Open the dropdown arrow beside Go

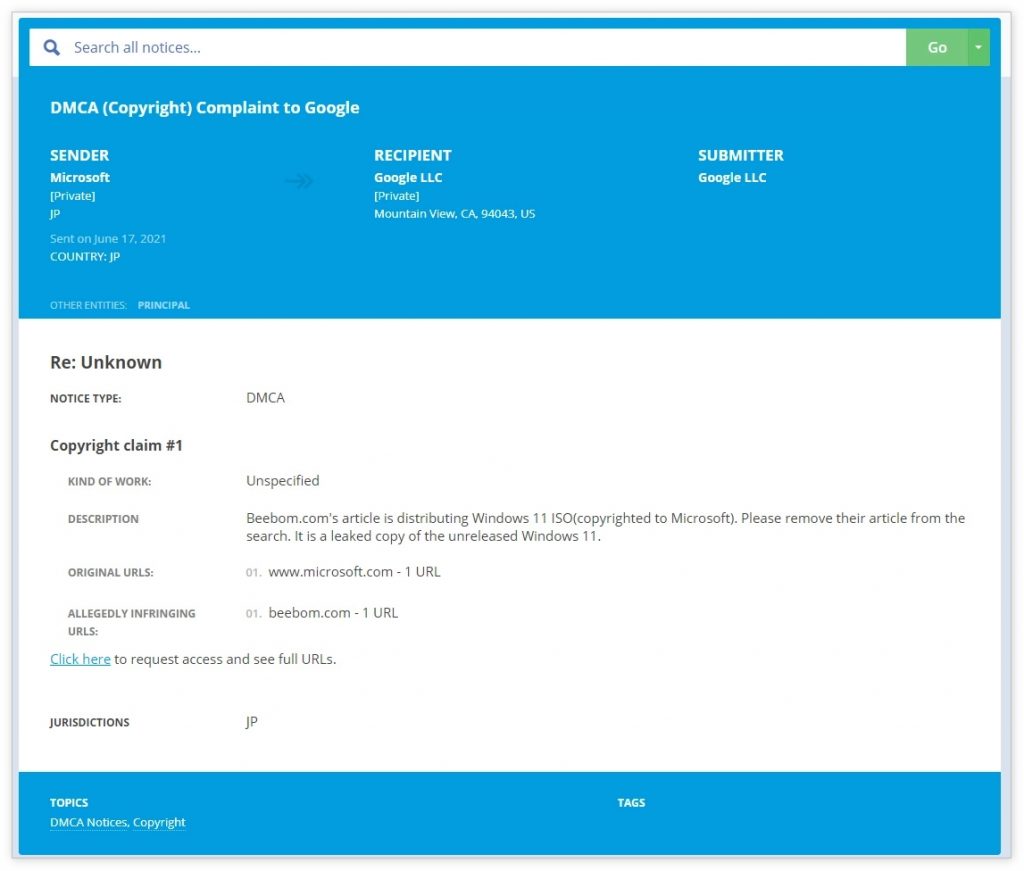tap(978, 47)
